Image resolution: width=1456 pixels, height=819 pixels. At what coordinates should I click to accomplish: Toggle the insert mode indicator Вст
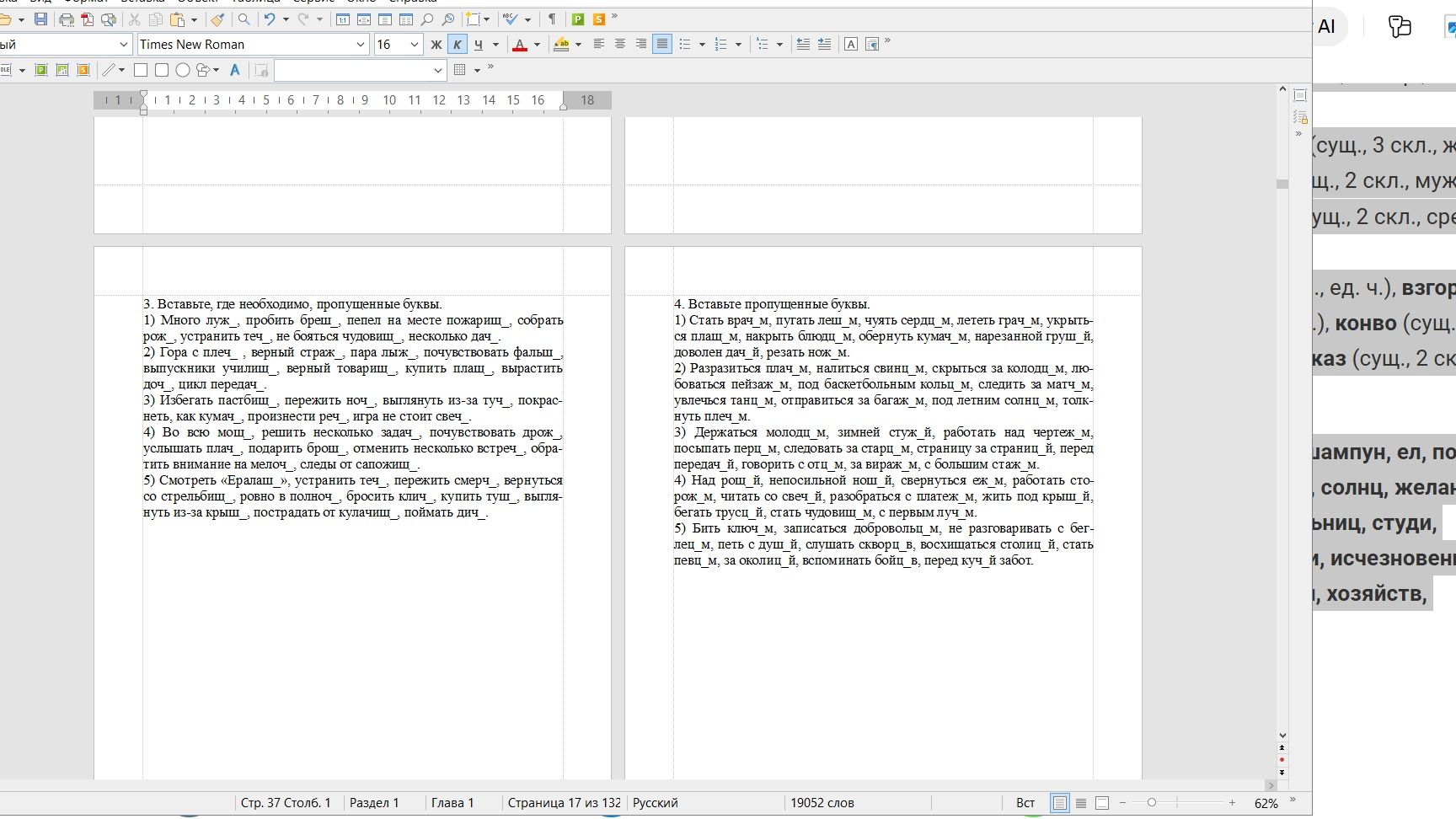pyautogui.click(x=1025, y=803)
